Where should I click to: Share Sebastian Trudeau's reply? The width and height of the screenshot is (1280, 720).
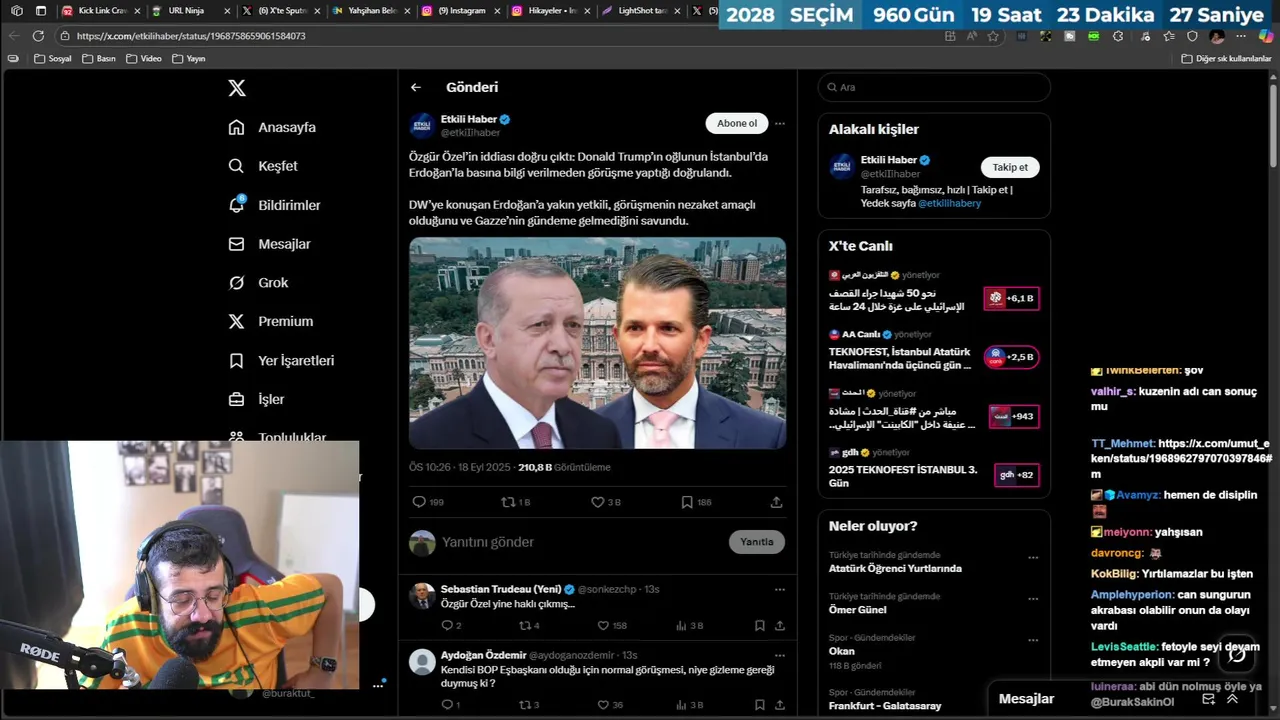point(780,625)
